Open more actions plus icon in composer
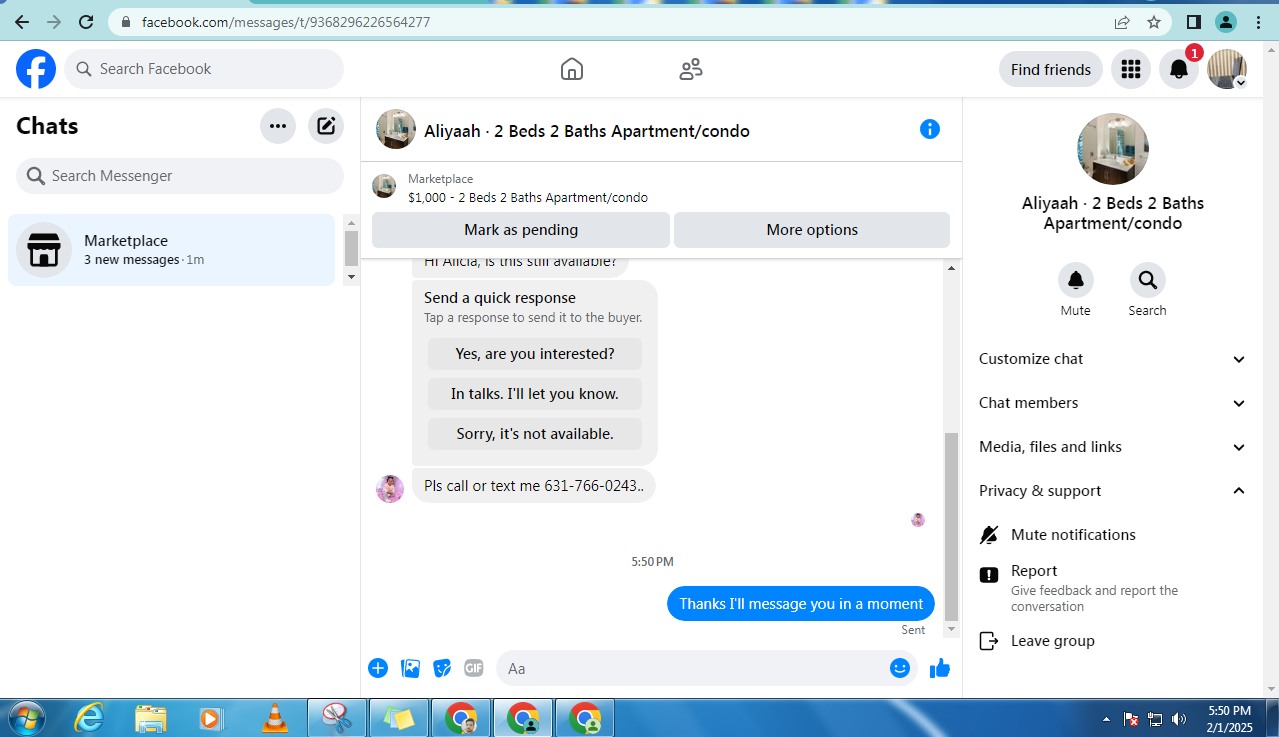 tap(378, 668)
